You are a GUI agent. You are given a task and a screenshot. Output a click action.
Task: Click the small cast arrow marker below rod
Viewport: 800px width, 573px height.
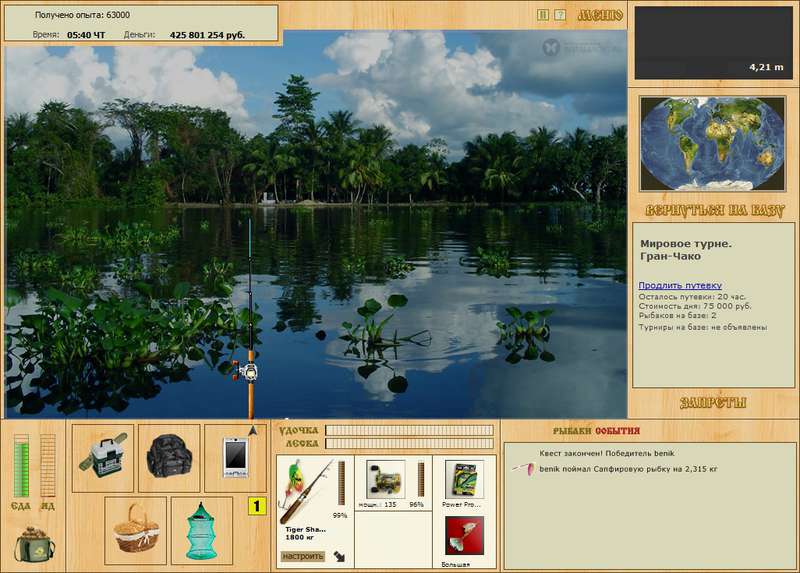pyautogui.click(x=253, y=431)
